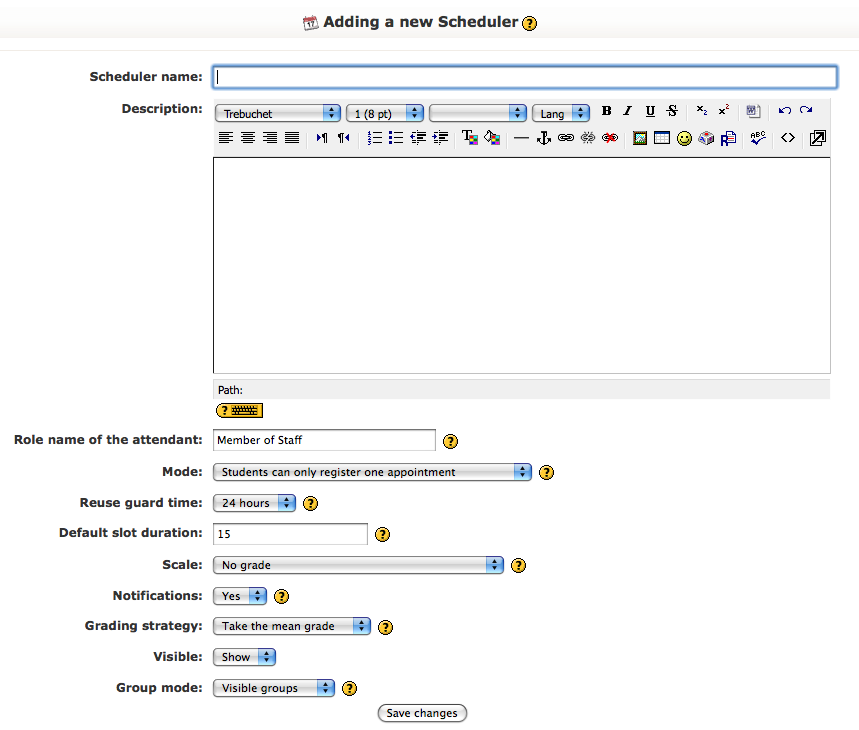This screenshot has width=859, height=730.
Task: Change the Notifications Yes selector
Action: [240, 596]
